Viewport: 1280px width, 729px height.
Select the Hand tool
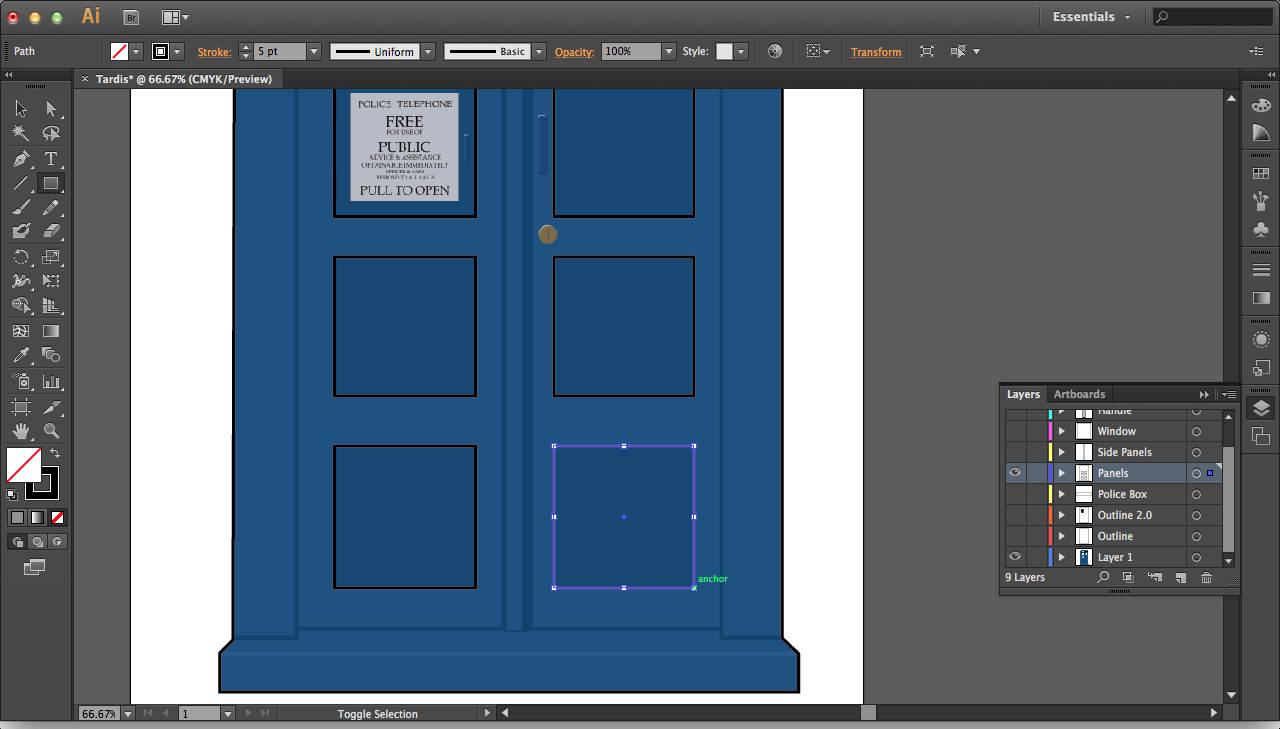(x=21, y=431)
